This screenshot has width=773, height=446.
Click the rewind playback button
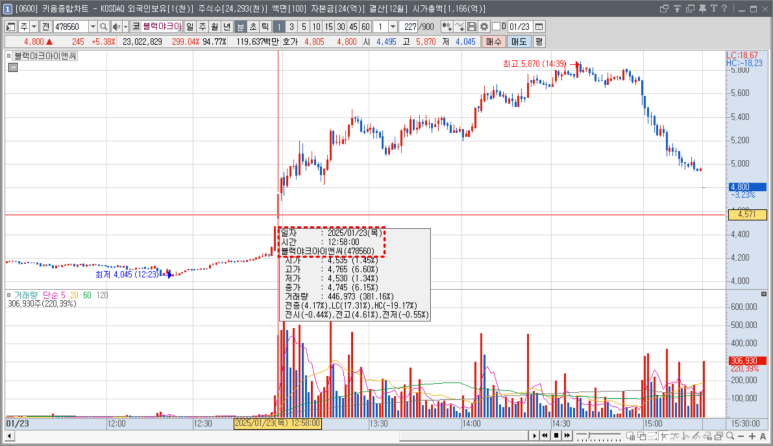[x=545, y=436]
